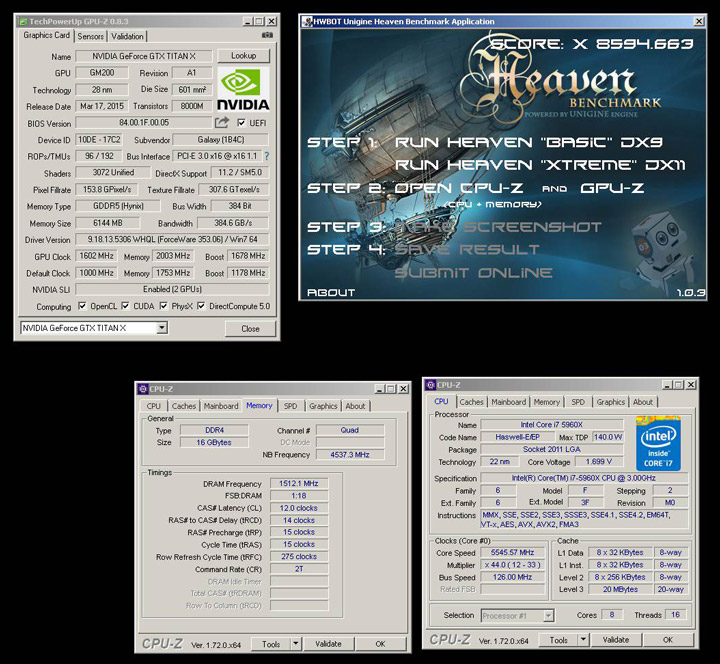Screen dimensions: 720x664
Task: Click Open CPU-Z link in Heaven app
Action: pos(458,188)
